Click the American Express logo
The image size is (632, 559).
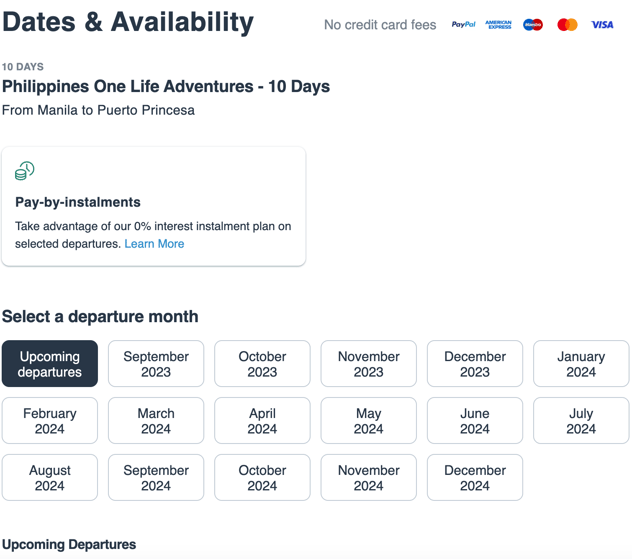(x=498, y=25)
